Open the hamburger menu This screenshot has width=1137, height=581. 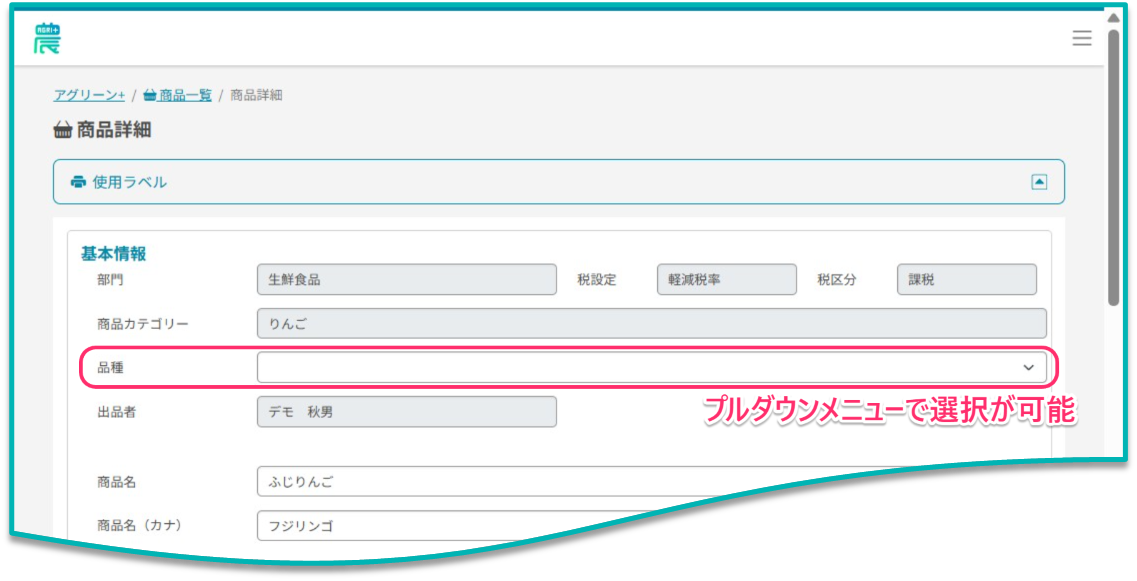[1081, 38]
